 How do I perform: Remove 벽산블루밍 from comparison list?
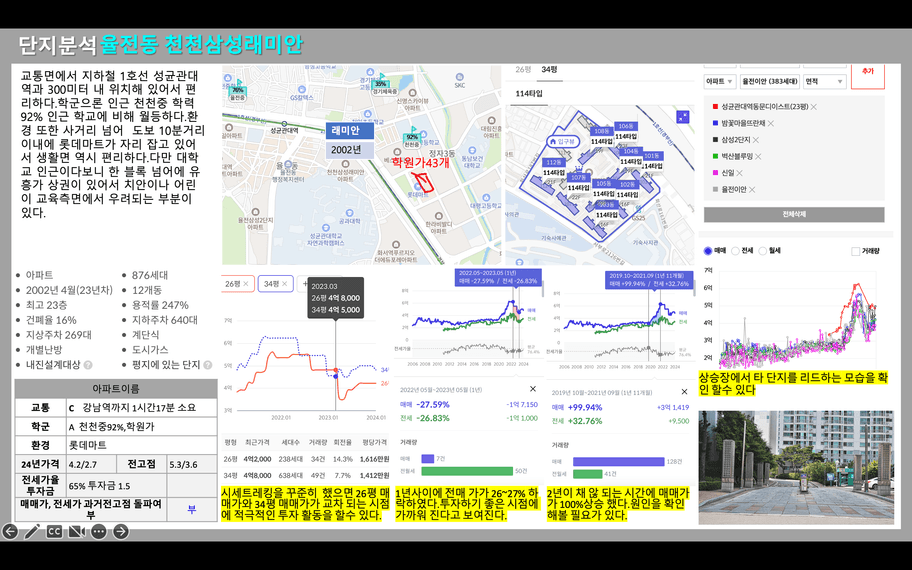point(758,156)
